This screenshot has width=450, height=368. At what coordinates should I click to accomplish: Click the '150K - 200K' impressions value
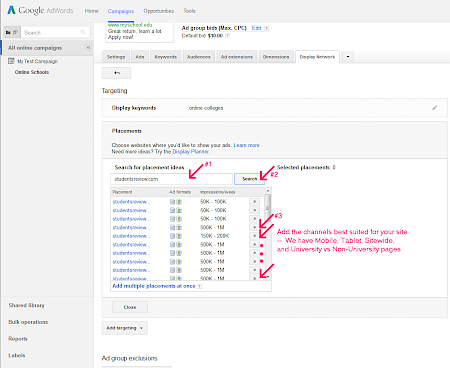(215, 236)
